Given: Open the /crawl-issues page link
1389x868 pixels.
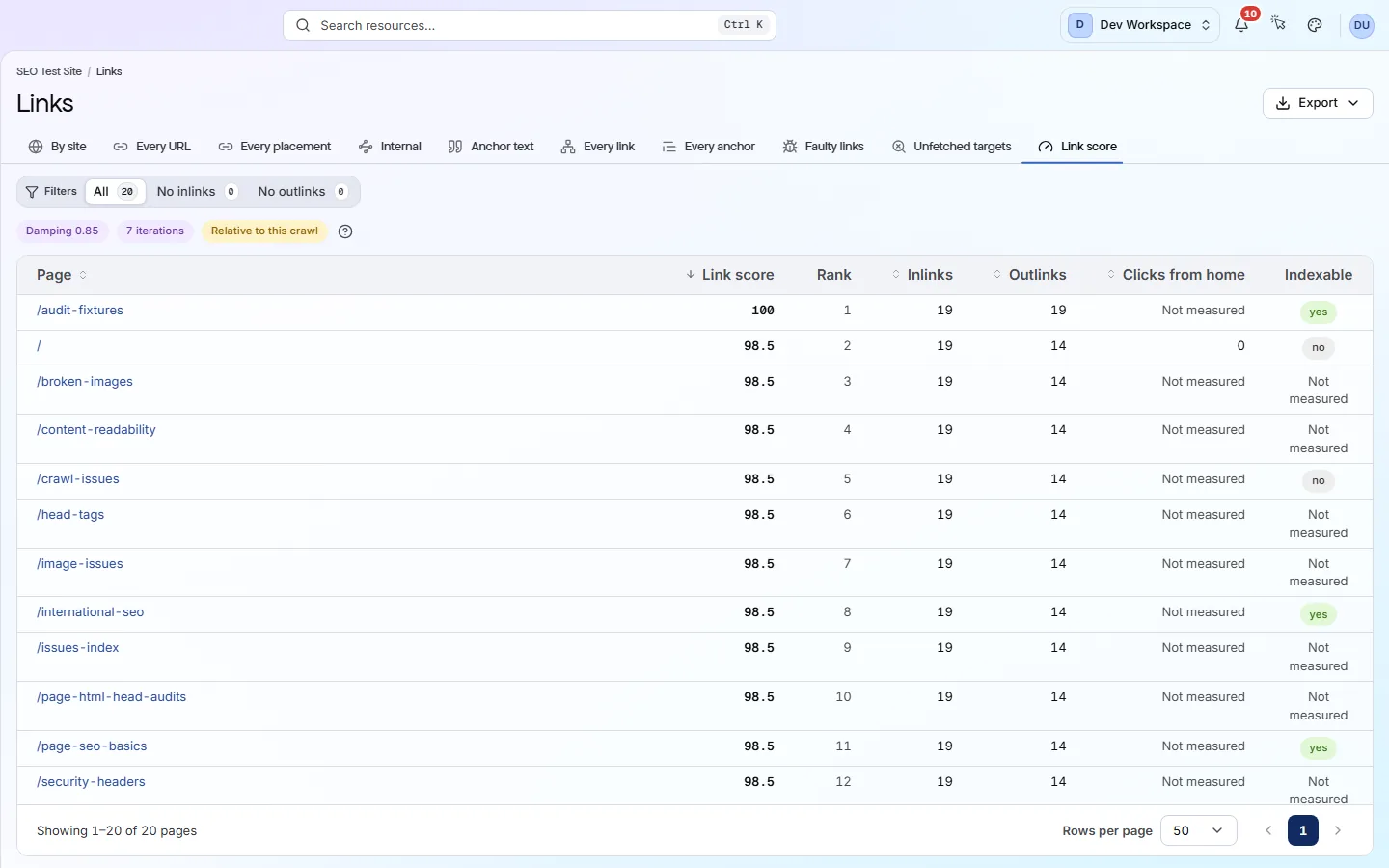Looking at the screenshot, I should point(78,479).
